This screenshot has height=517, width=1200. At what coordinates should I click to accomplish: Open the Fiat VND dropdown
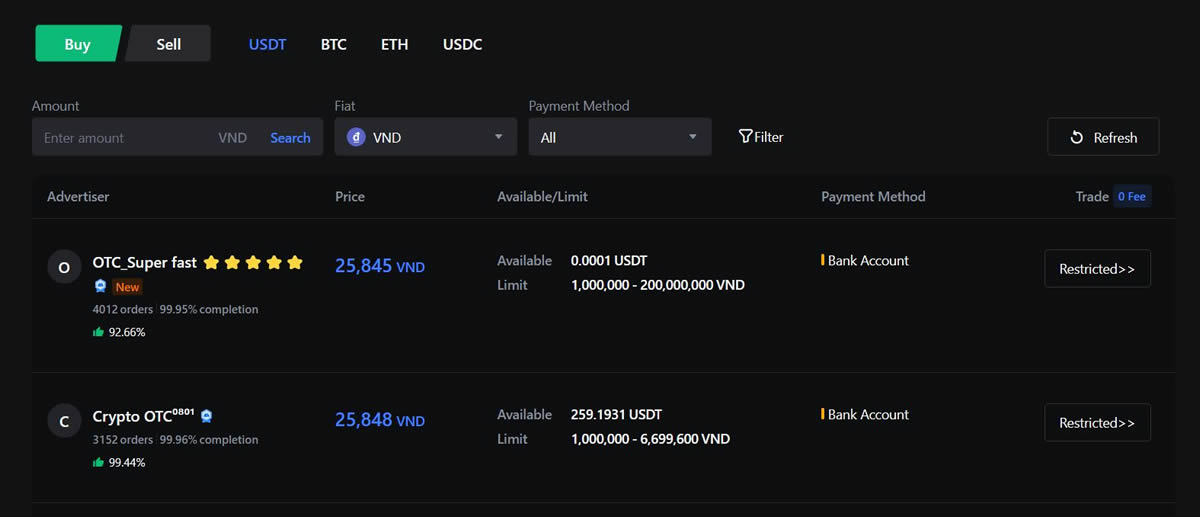click(425, 137)
